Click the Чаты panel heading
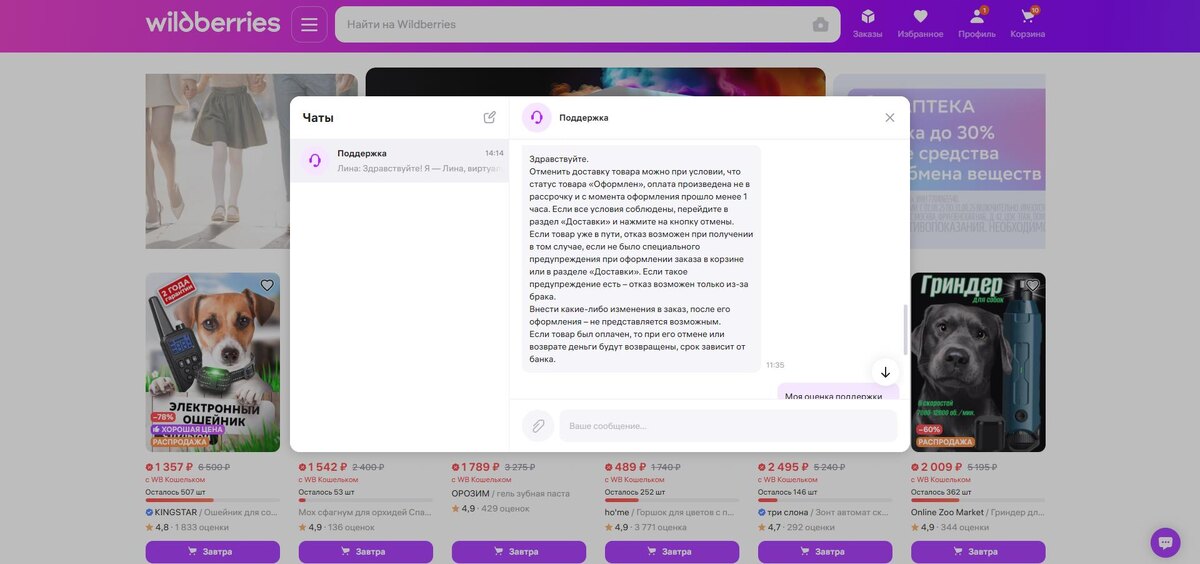The height and width of the screenshot is (564, 1200). click(318, 118)
